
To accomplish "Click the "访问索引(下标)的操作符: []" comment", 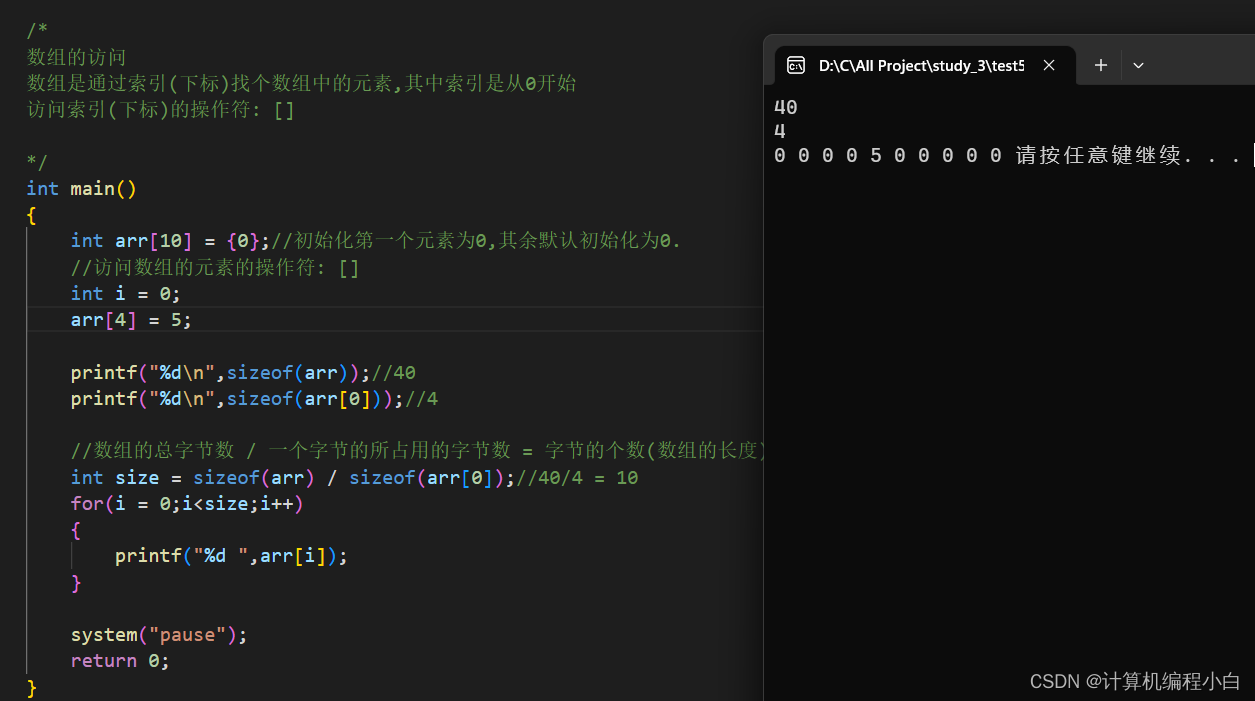I will [x=161, y=110].
